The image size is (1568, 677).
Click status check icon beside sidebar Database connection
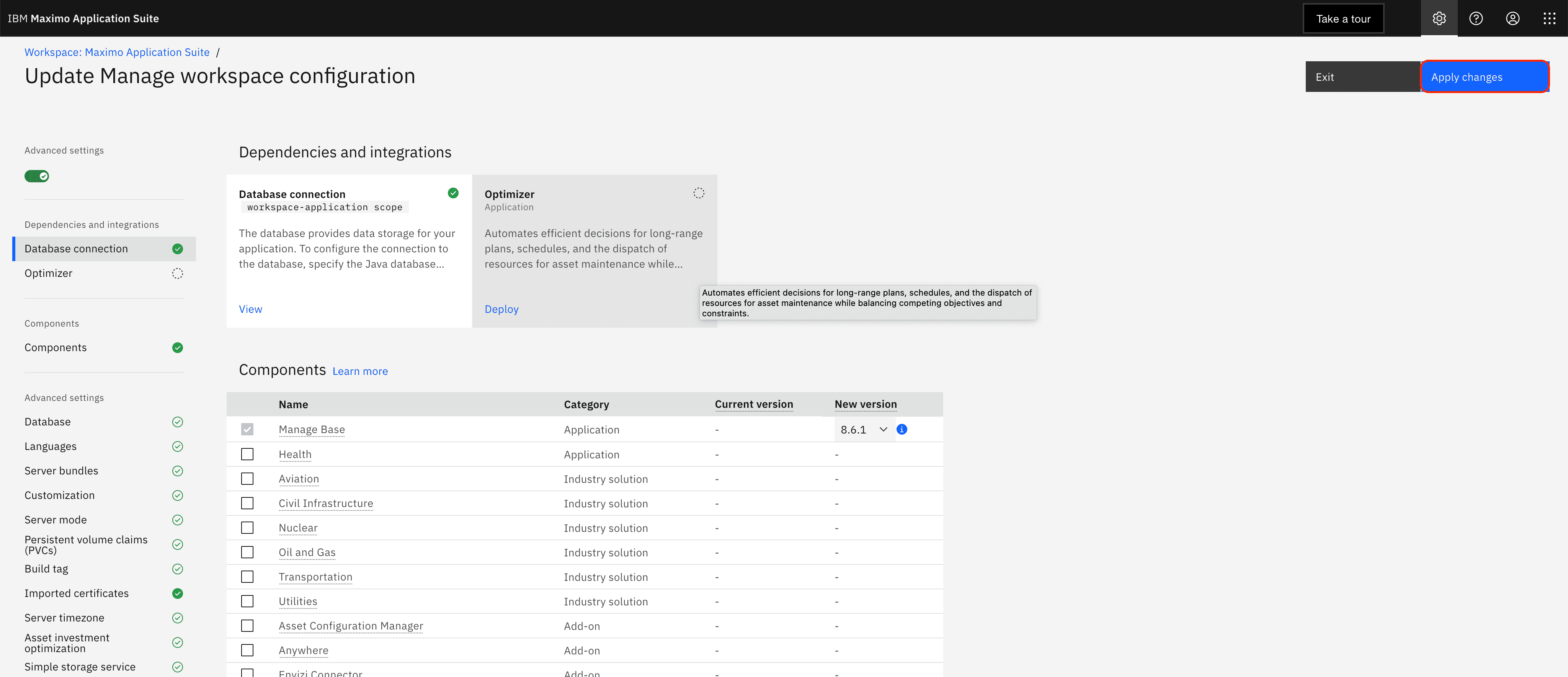pos(177,249)
